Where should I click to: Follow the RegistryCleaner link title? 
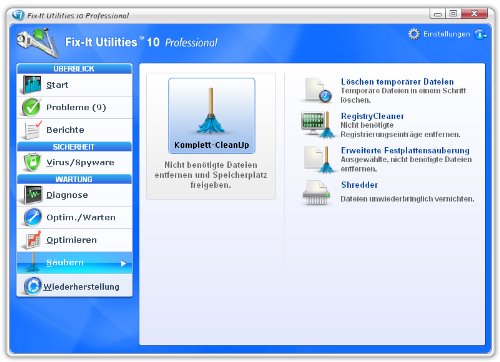point(372,116)
